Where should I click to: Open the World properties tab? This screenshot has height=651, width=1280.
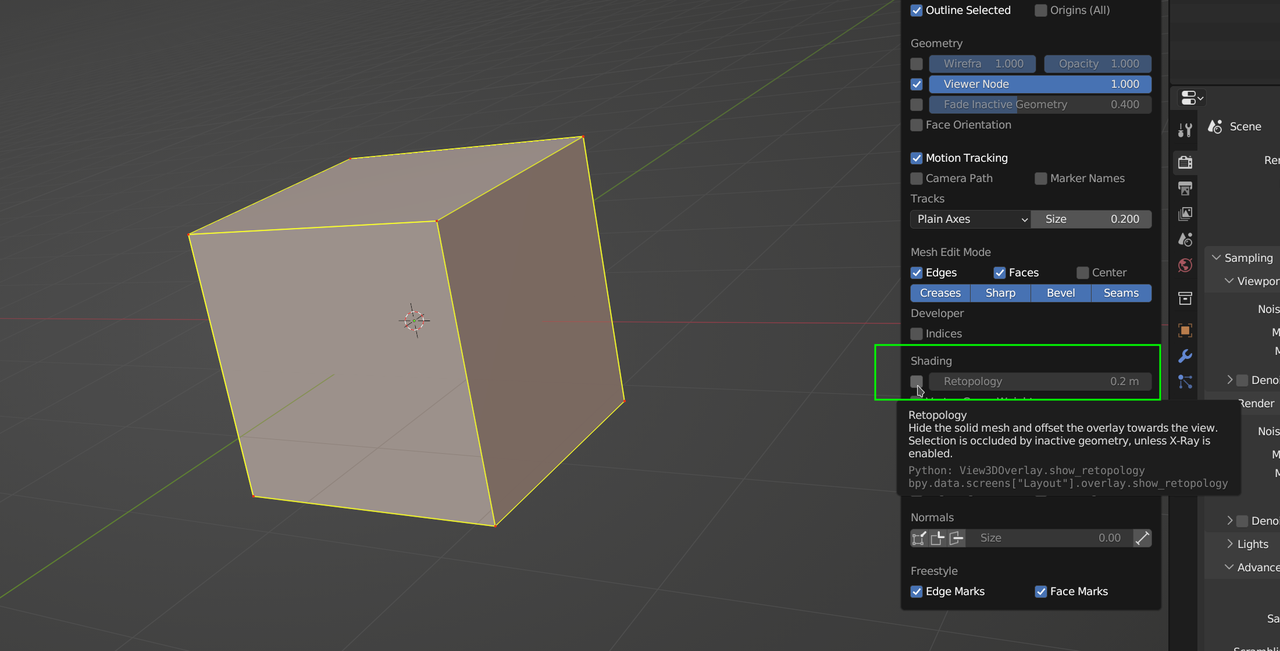pyautogui.click(x=1184, y=265)
